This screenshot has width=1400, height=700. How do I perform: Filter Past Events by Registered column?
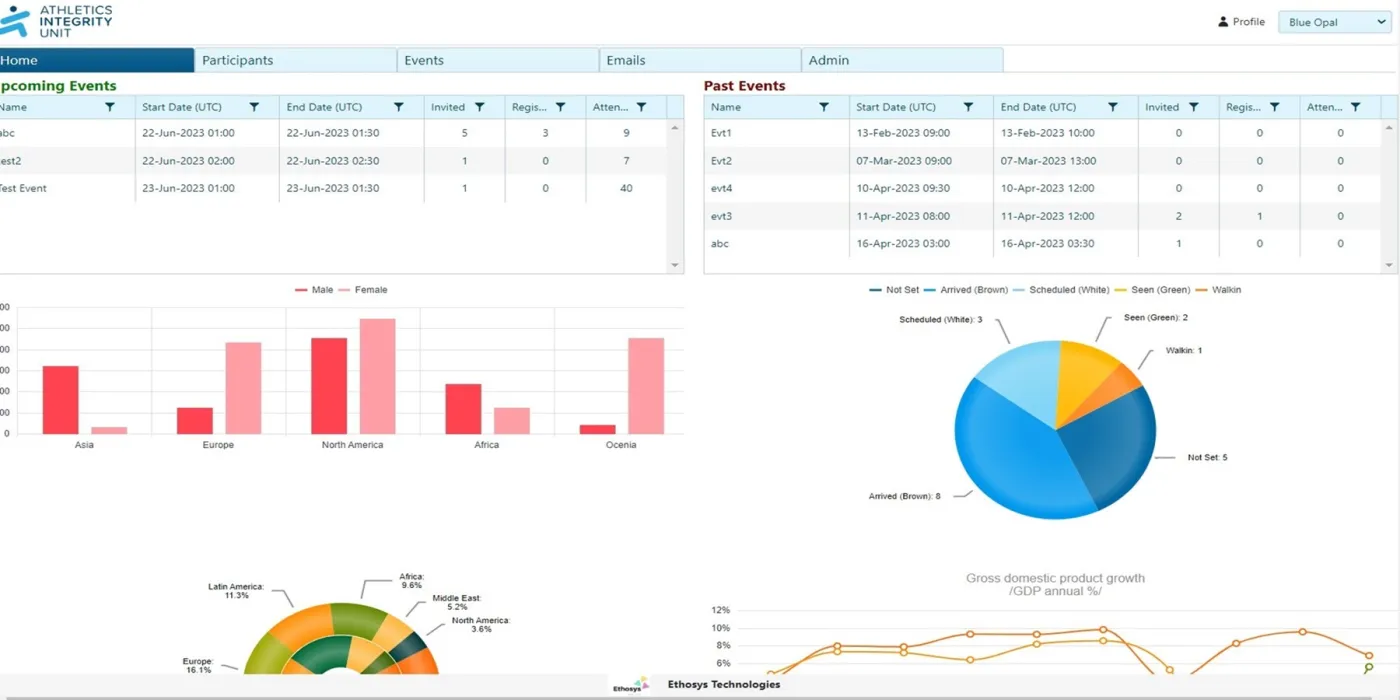tap(1274, 107)
